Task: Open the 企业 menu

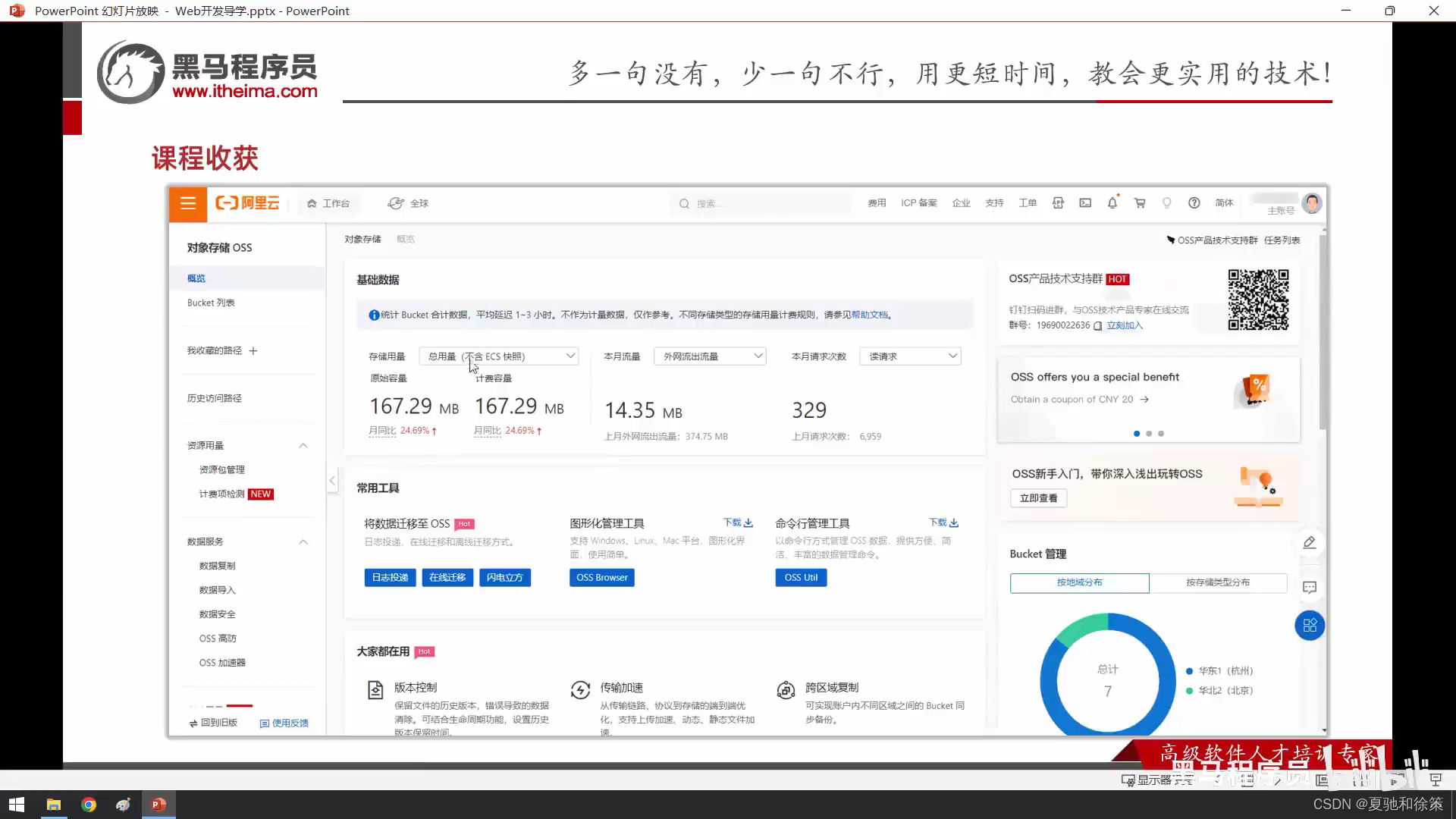Action: 961,203
